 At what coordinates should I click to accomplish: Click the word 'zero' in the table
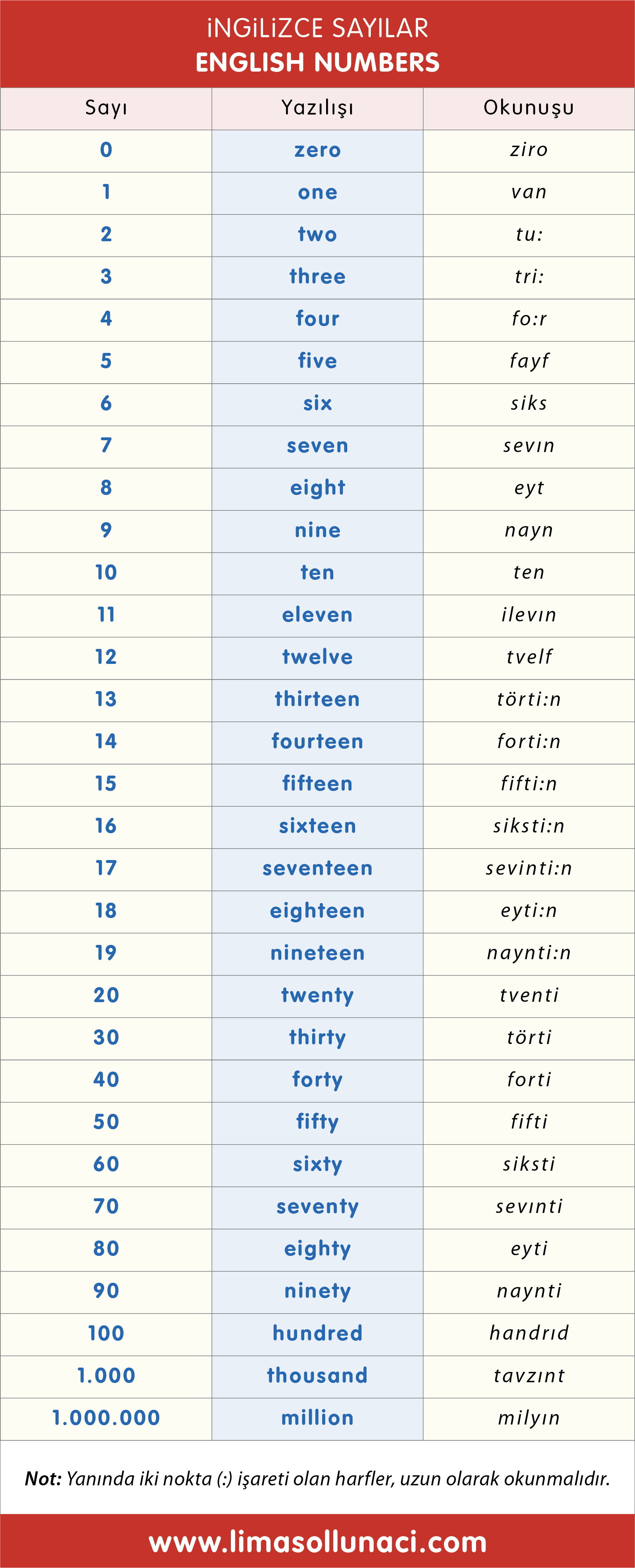317,150
